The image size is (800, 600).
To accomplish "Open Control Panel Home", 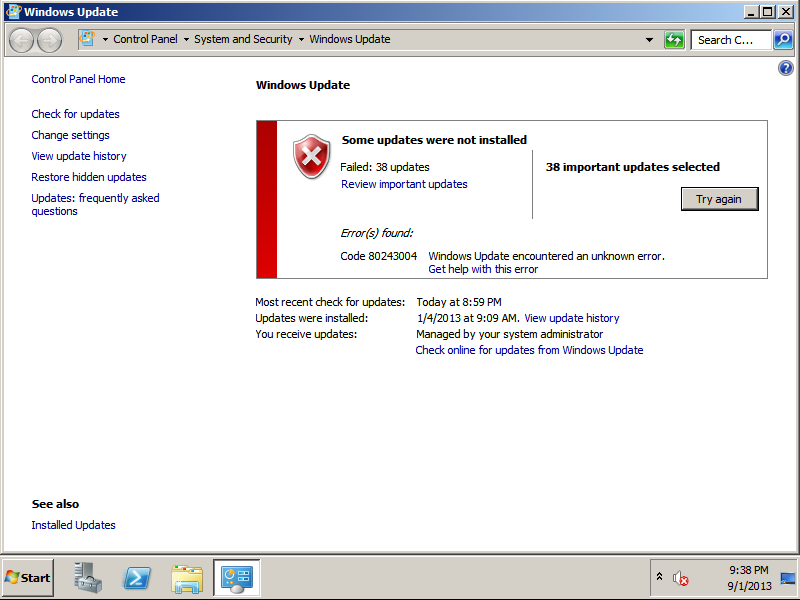I will tap(78, 79).
